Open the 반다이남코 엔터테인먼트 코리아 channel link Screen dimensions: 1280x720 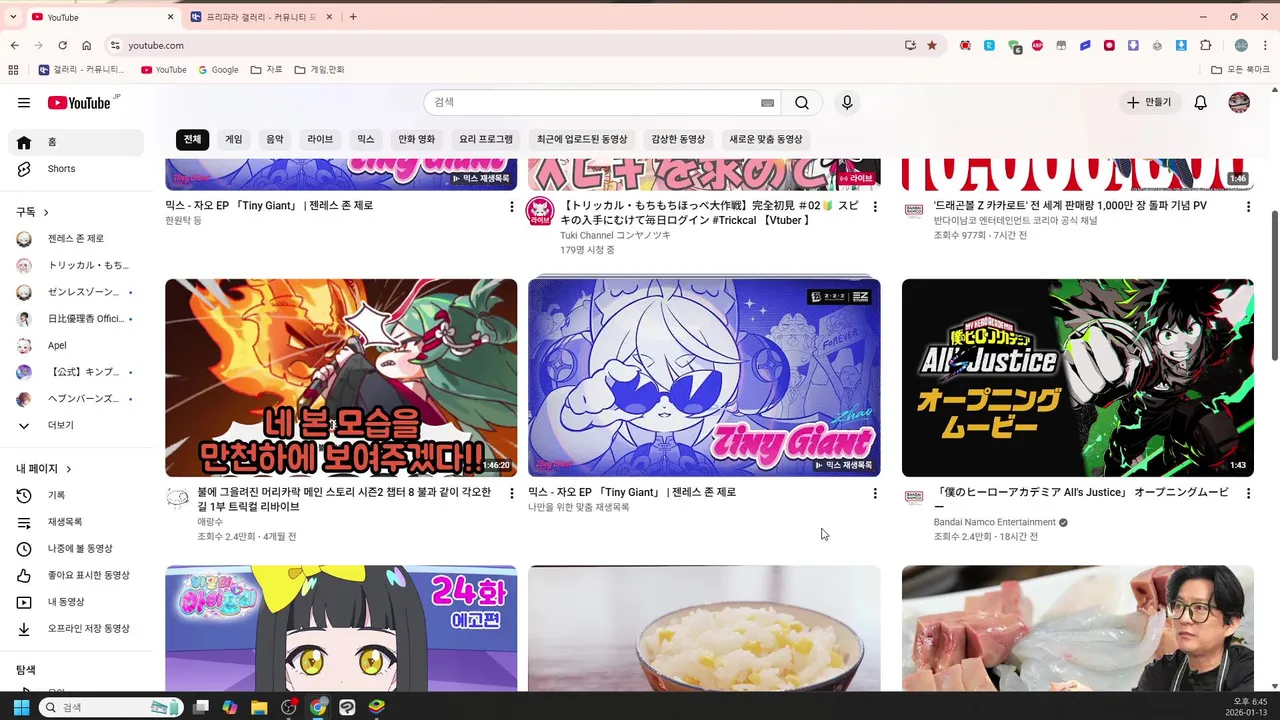click(x=1016, y=220)
